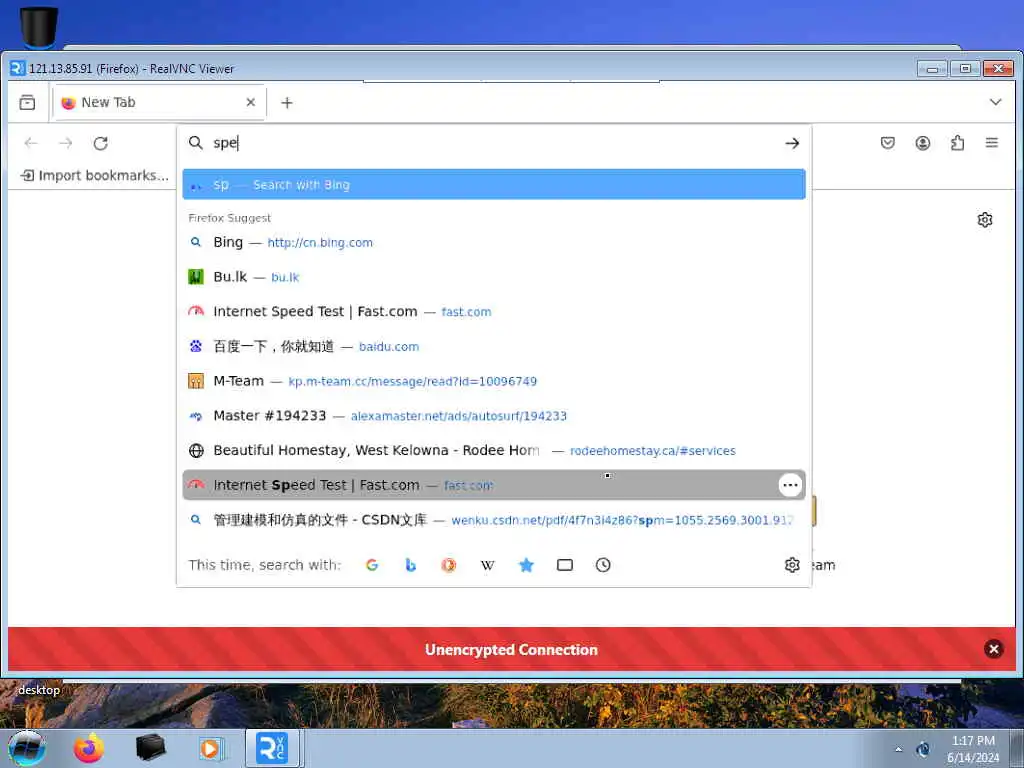Open Save to Pocket icon
The image size is (1024, 768).
tap(888, 143)
